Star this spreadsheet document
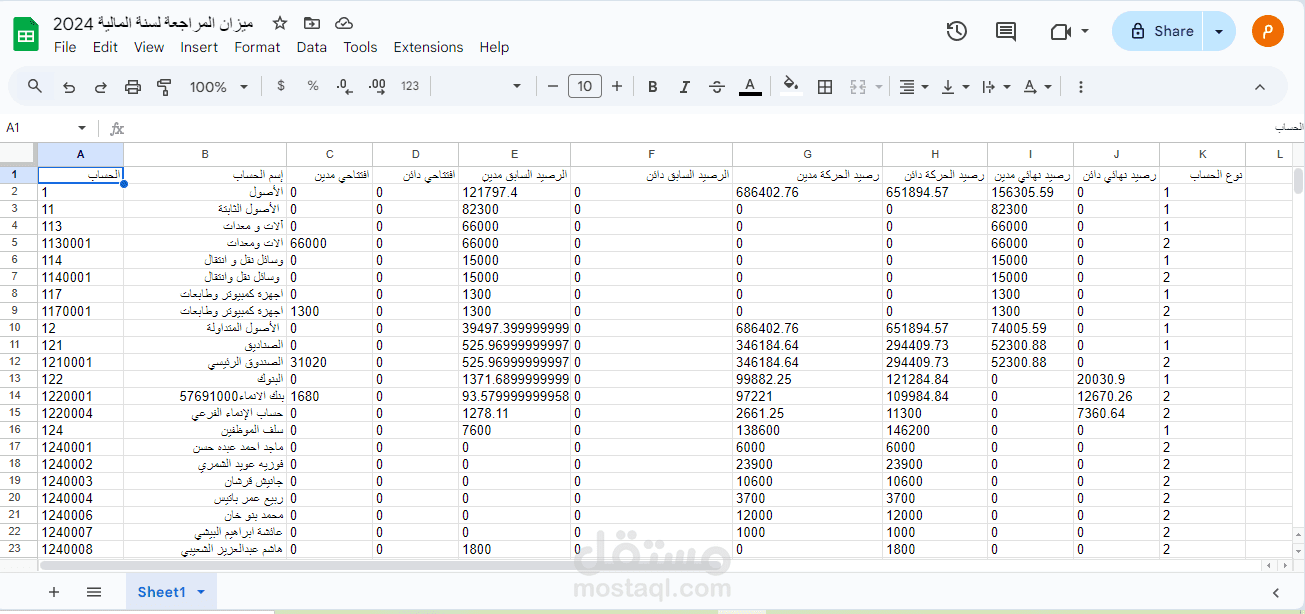Image resolution: width=1305 pixels, height=614 pixels. point(280,23)
